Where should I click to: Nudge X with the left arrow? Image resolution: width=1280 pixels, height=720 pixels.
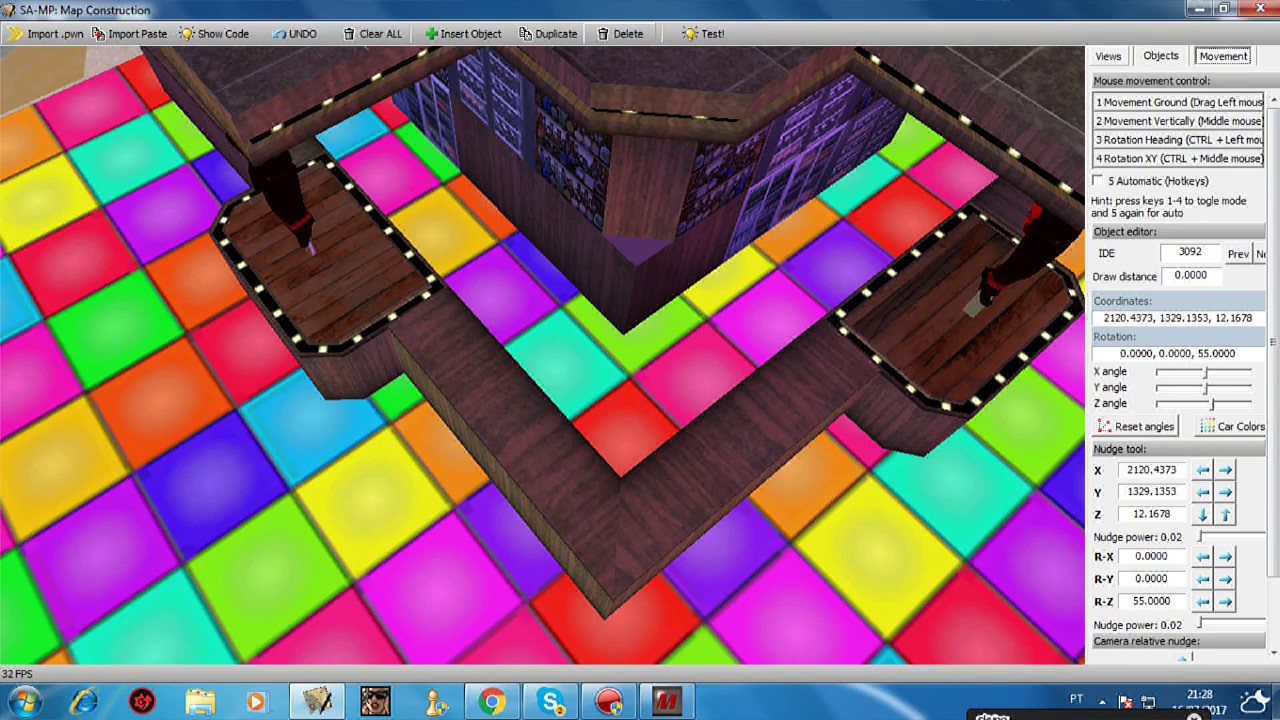[1203, 470]
